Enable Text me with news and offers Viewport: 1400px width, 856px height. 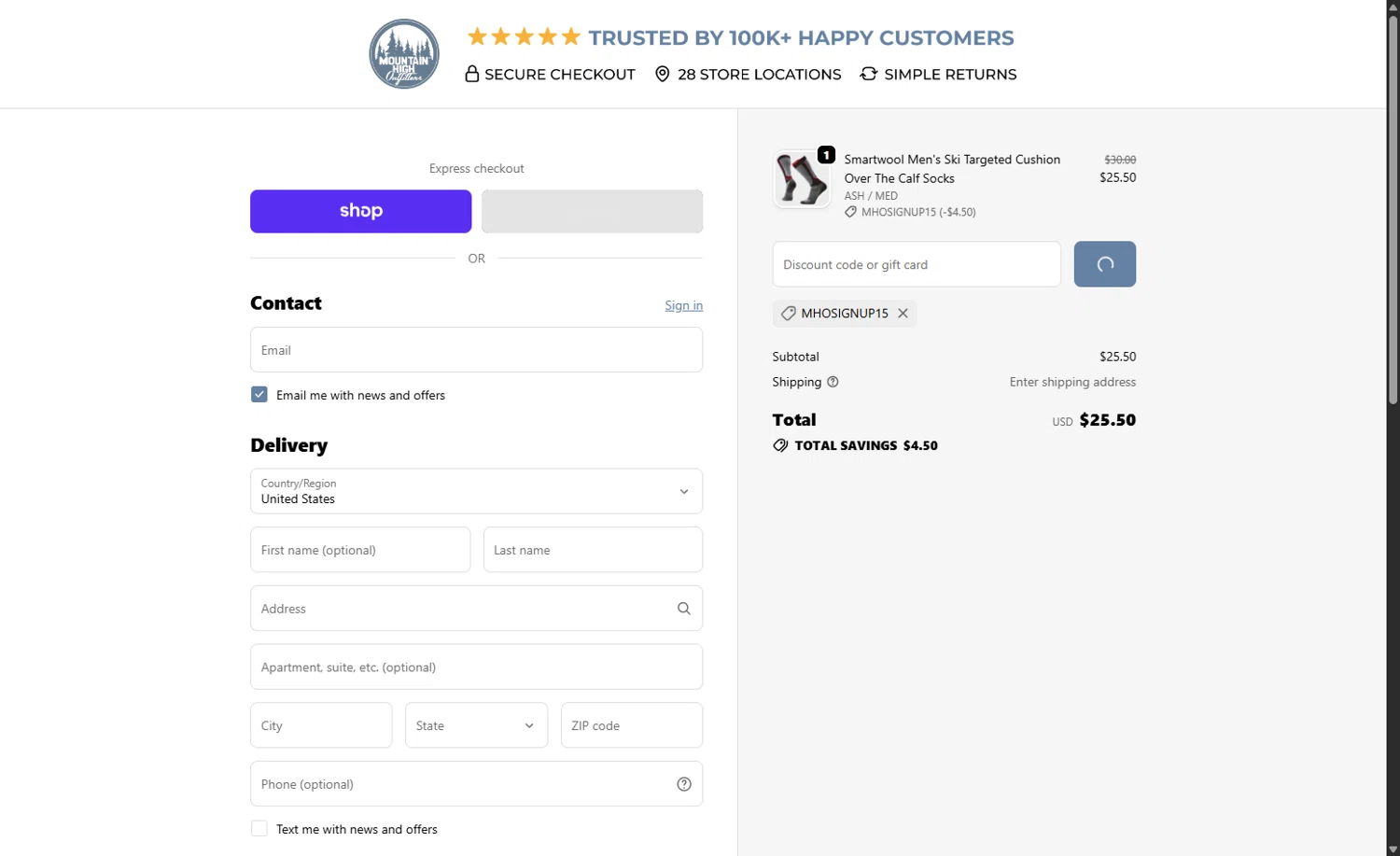259,829
